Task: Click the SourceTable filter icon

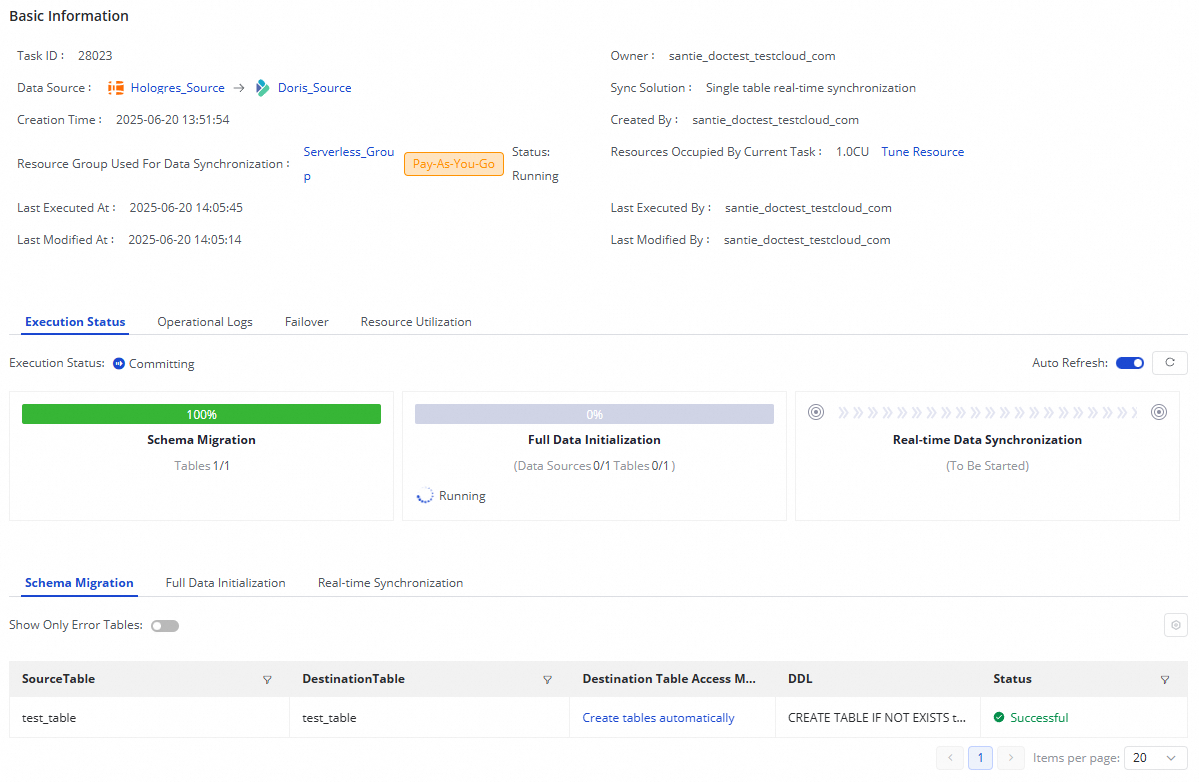Action: (x=267, y=679)
